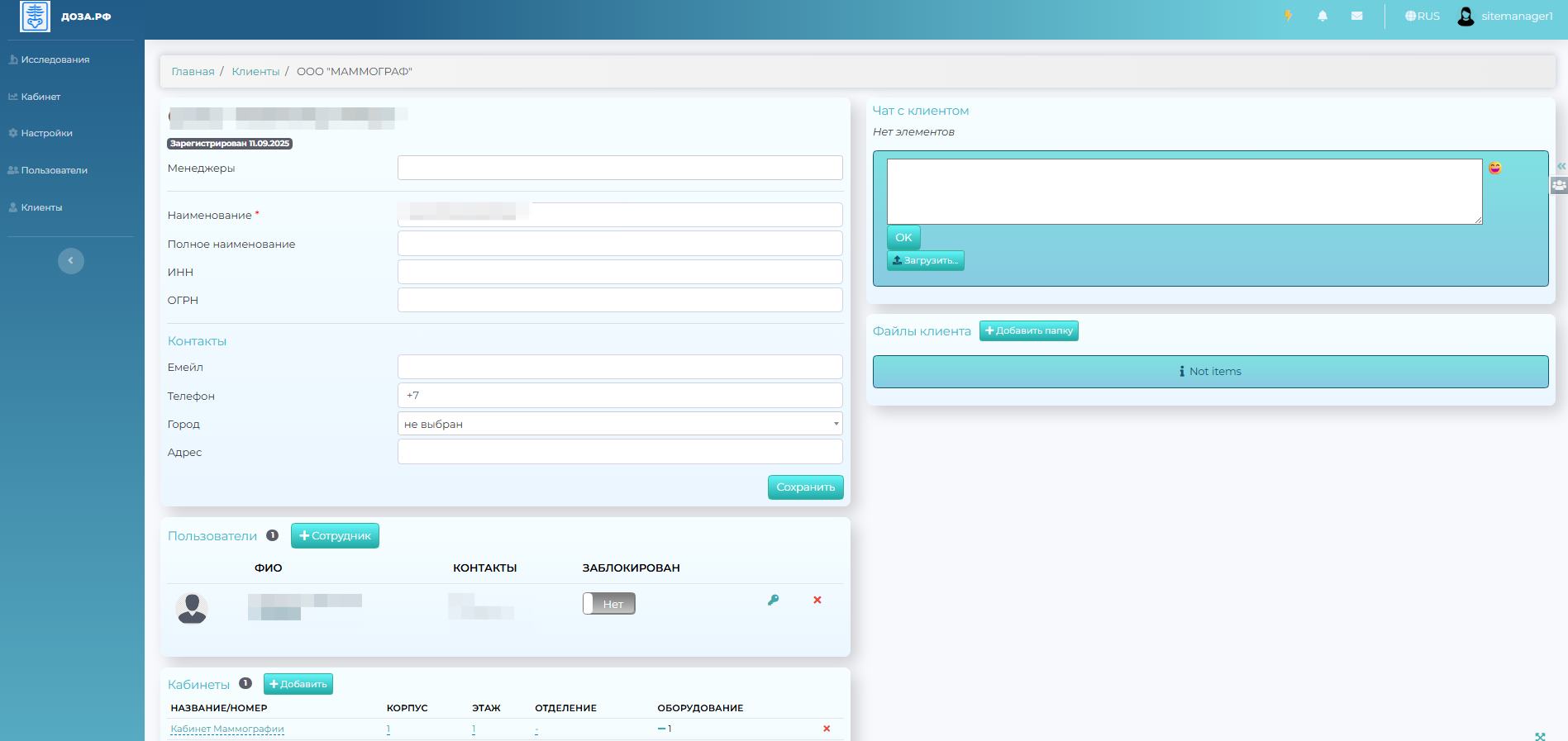
Task: Open the Город dropdown
Action: click(620, 424)
